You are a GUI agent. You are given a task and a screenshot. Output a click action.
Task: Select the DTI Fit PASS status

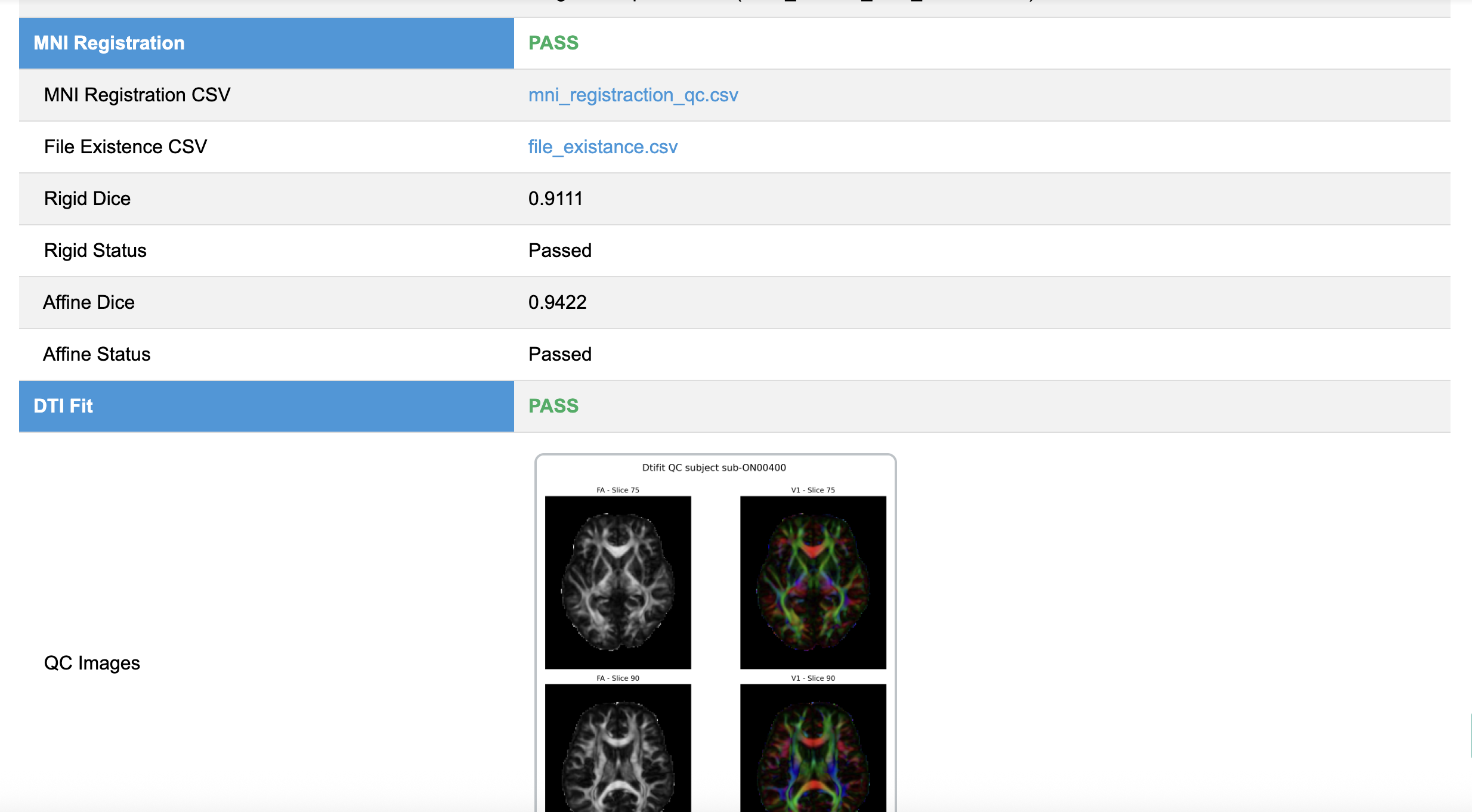(553, 406)
